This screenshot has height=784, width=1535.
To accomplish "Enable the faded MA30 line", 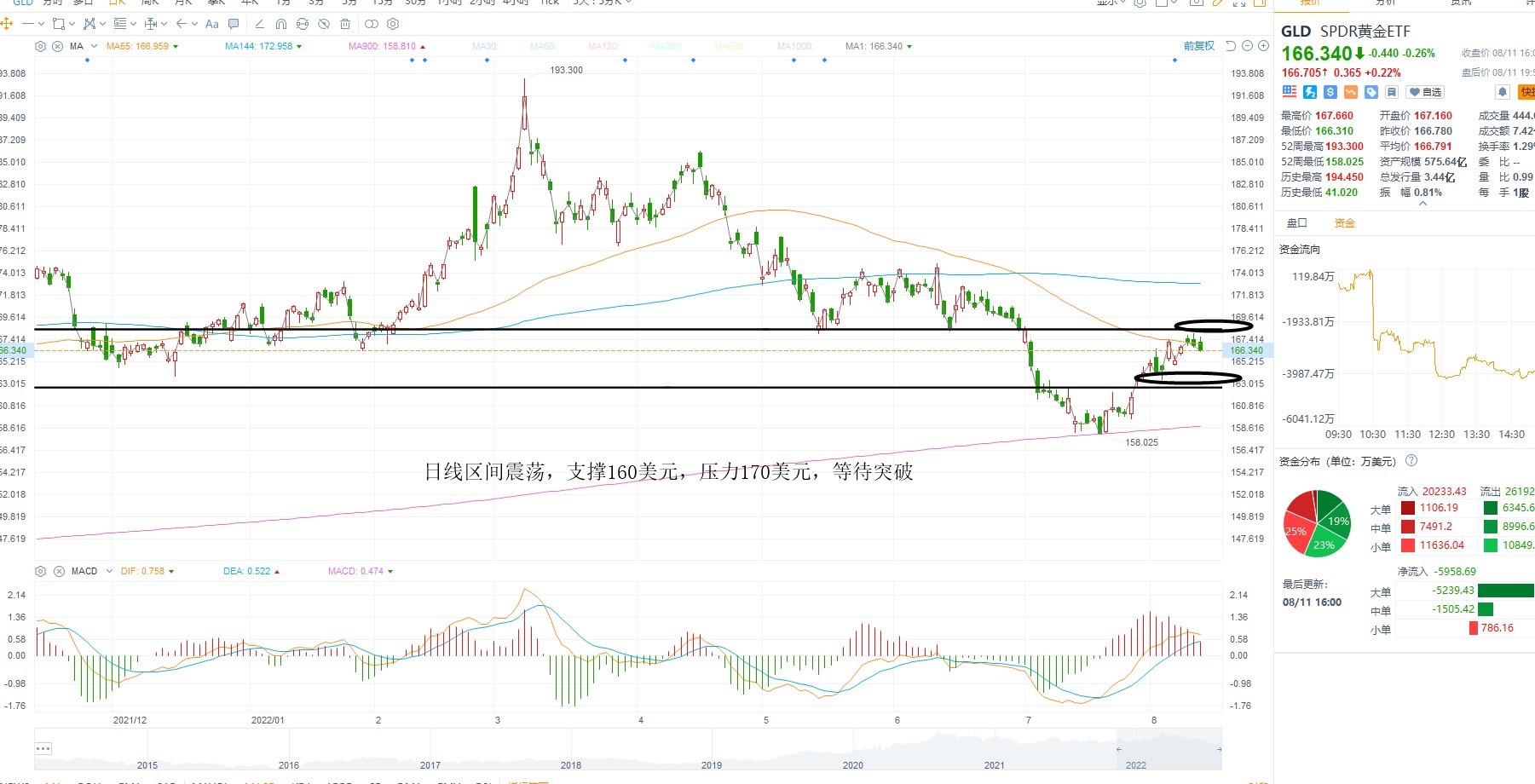I will 485,46.
